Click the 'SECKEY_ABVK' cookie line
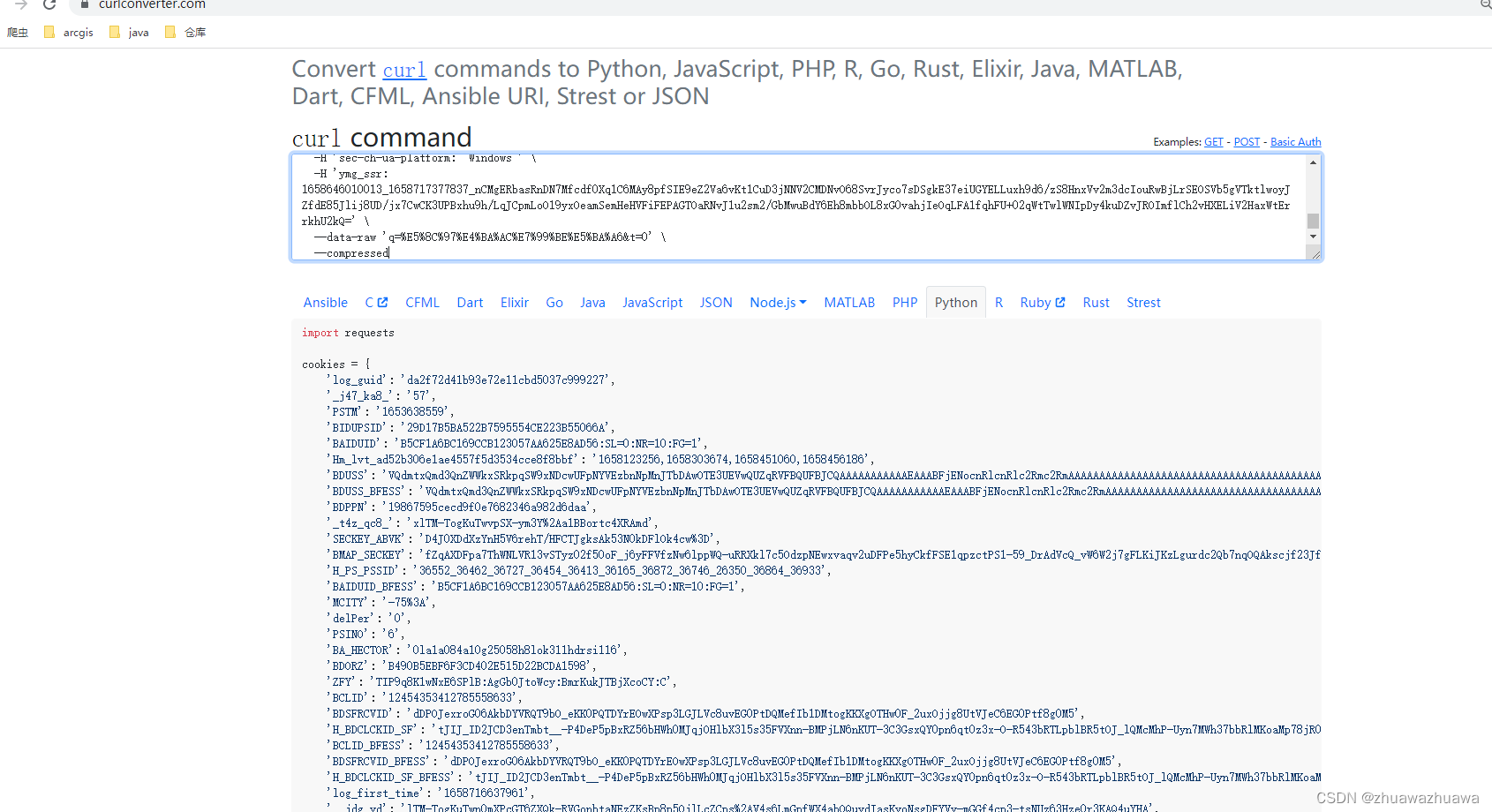This screenshot has height=812, width=1492. coord(523,539)
